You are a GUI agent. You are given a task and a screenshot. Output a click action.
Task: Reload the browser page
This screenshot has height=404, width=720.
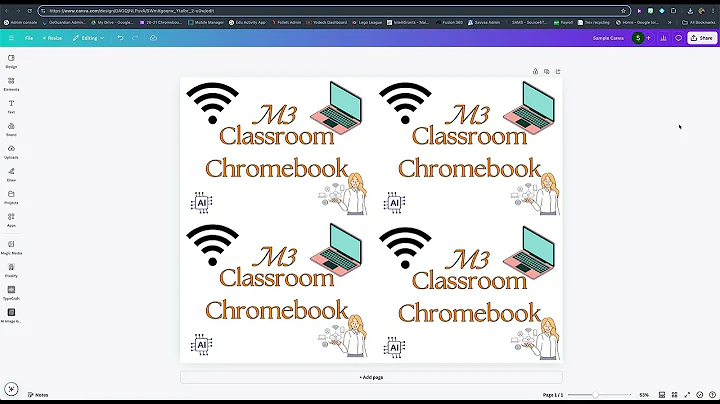(30, 11)
